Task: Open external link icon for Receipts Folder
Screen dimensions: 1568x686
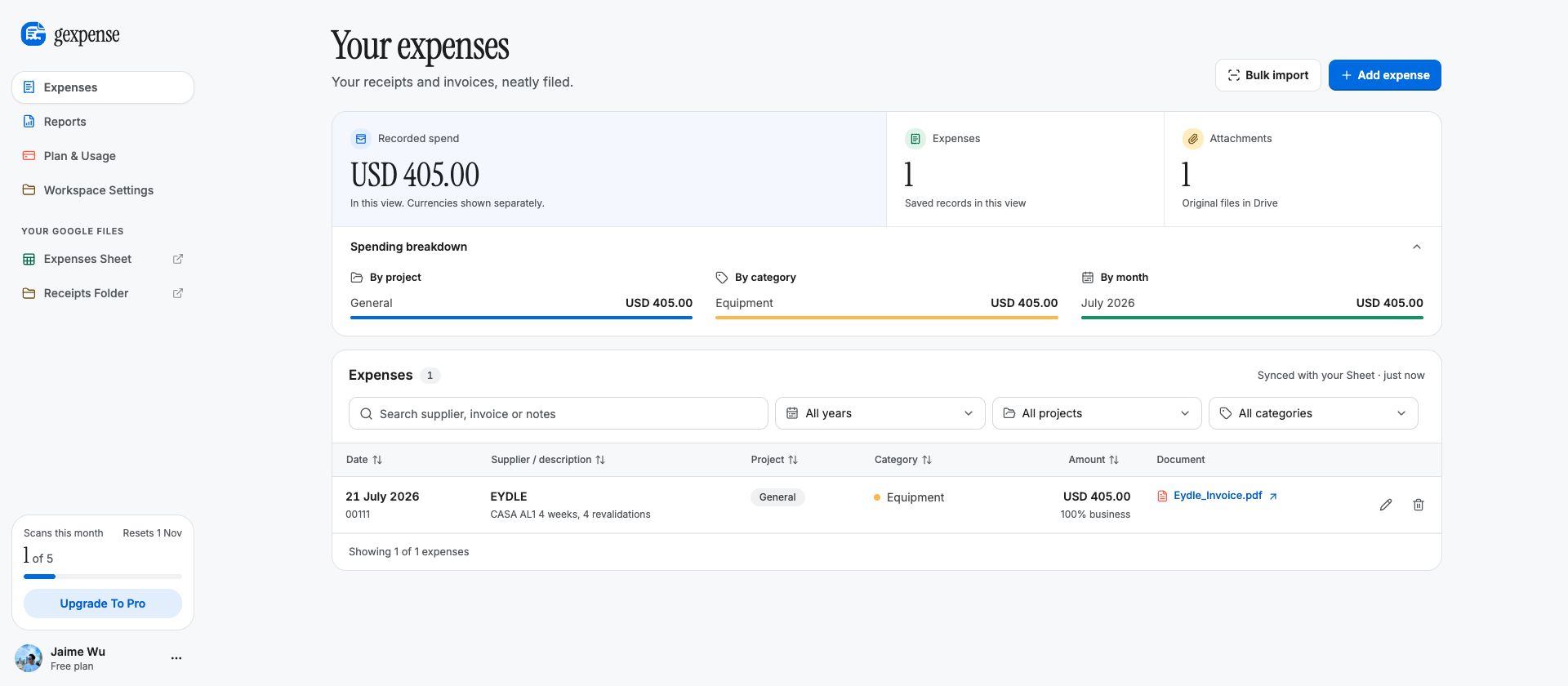Action: click(178, 293)
